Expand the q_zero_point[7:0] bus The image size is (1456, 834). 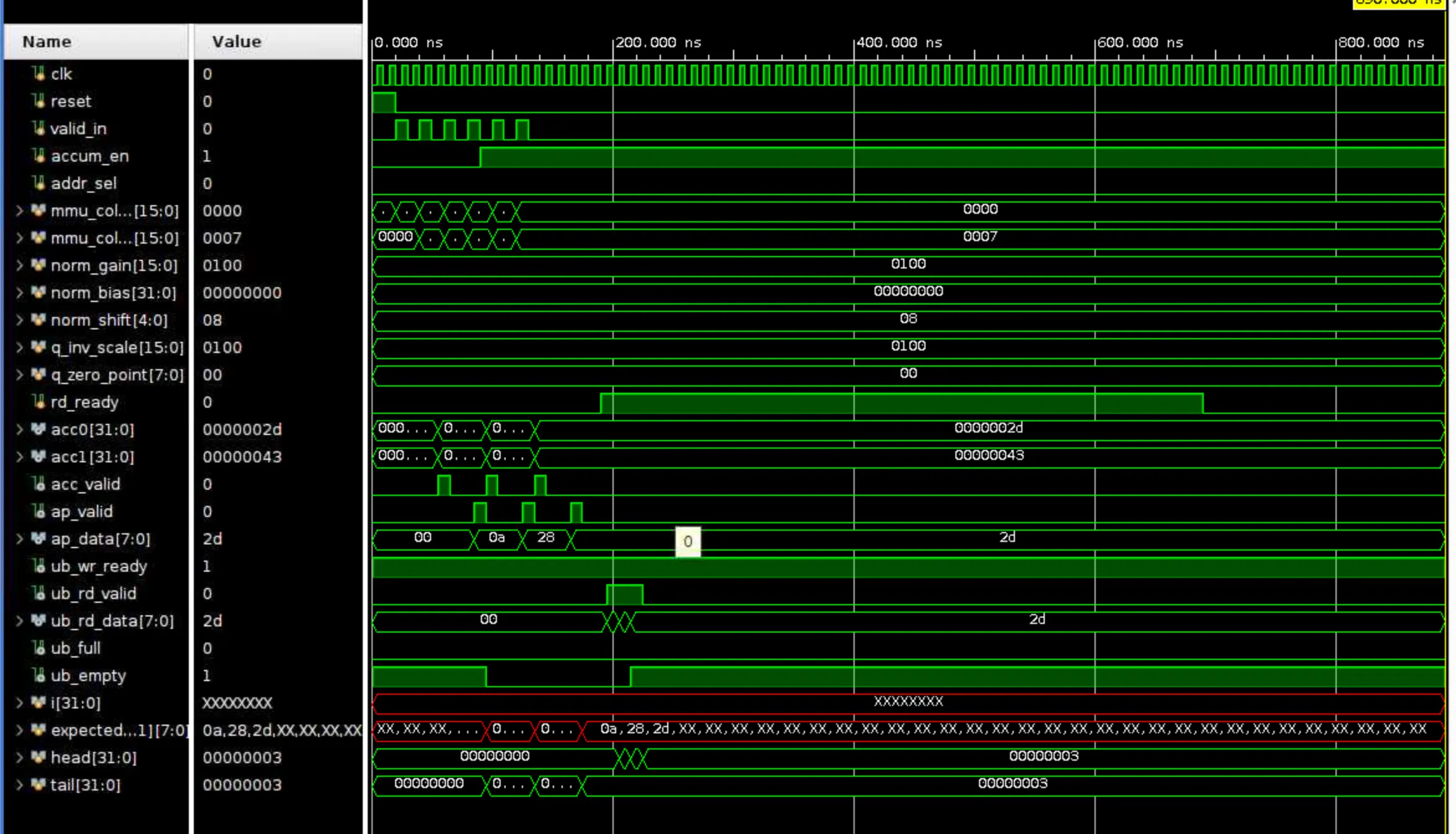click(20, 375)
